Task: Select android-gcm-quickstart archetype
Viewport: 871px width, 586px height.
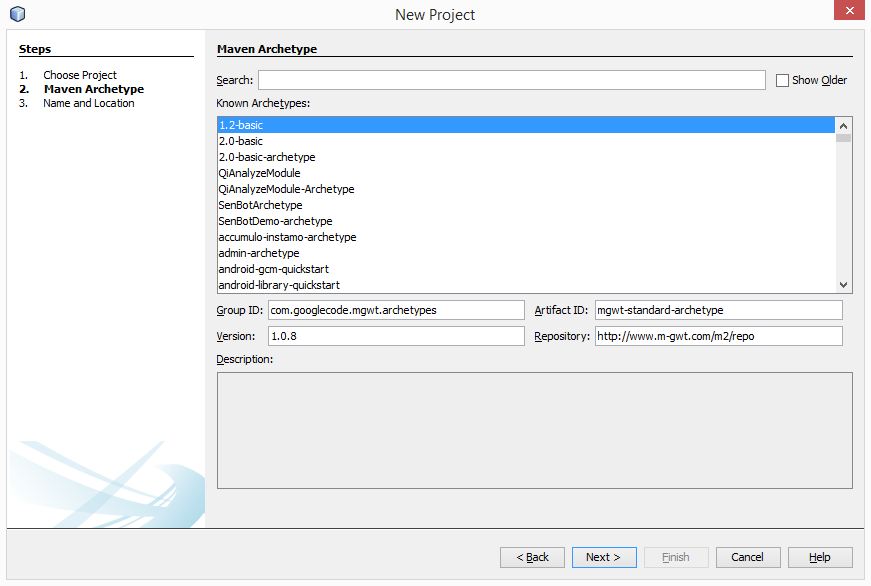Action: pos(526,269)
